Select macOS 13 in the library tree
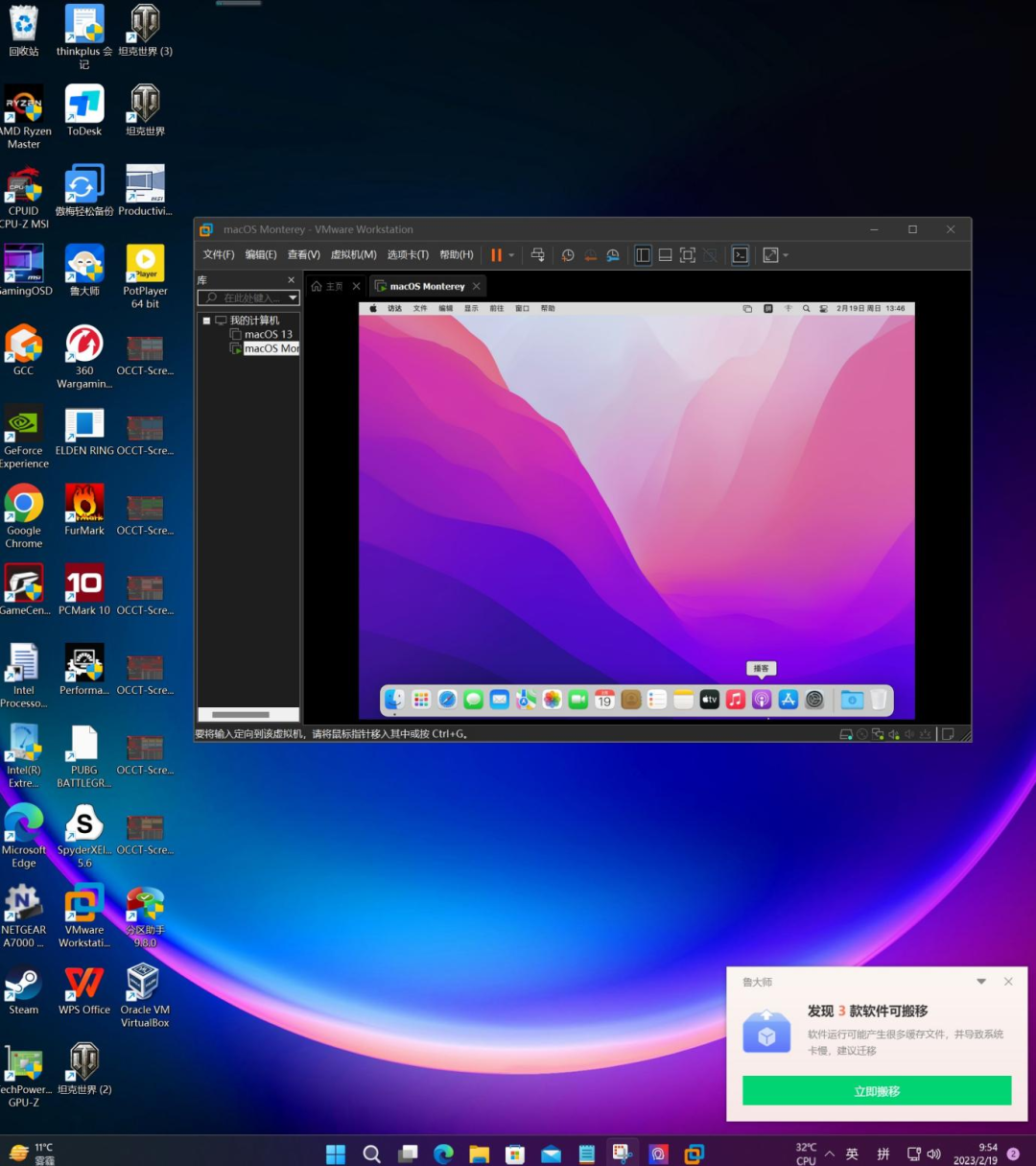 (x=261, y=334)
